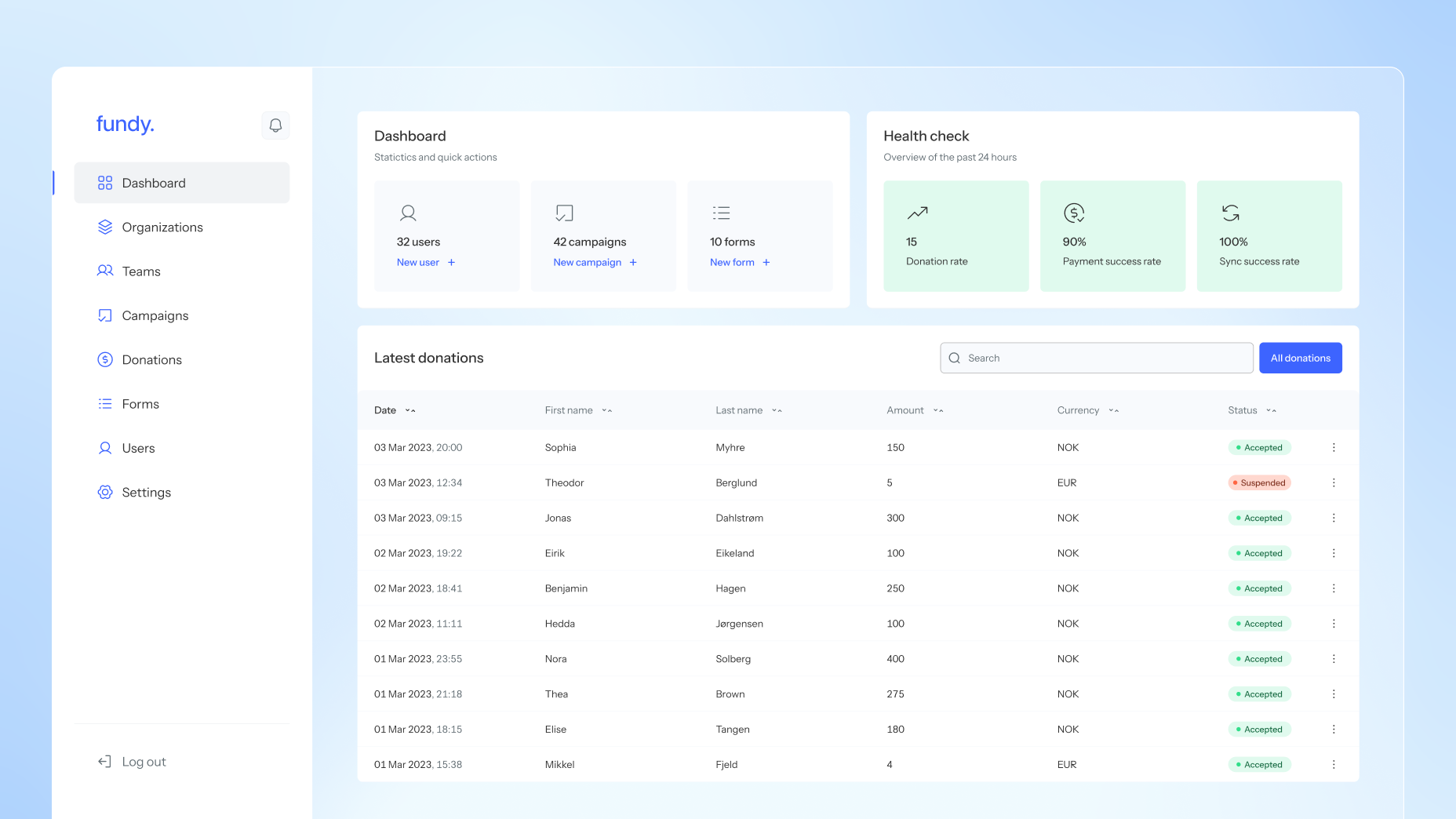Click the Donation rate trend icon card

click(x=955, y=236)
